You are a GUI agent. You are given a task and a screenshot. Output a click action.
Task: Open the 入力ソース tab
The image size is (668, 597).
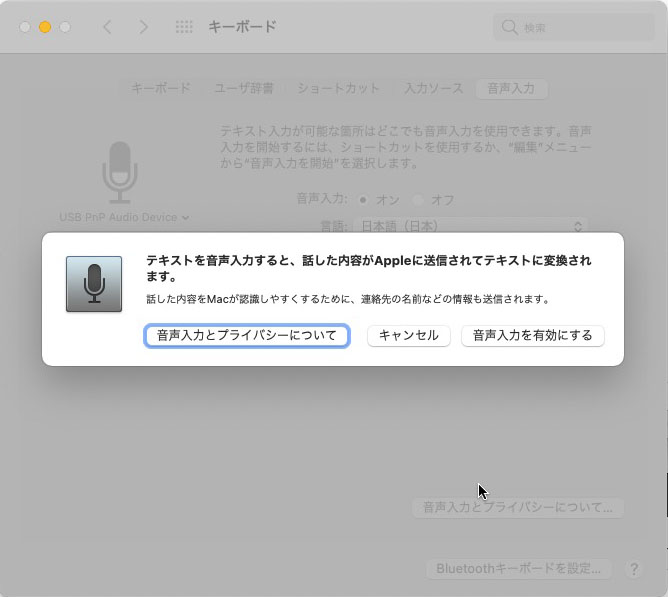point(433,89)
